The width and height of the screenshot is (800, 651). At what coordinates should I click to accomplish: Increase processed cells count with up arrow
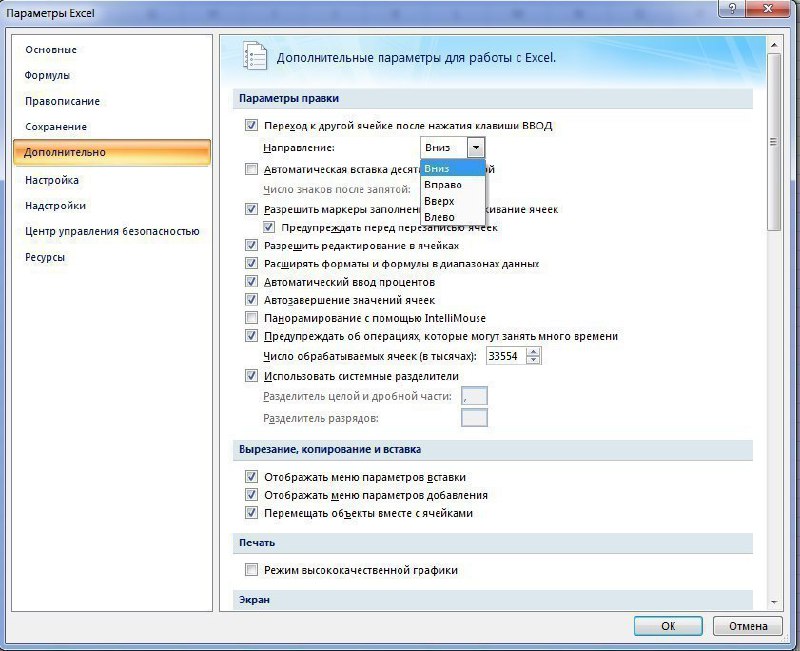[x=533, y=352]
